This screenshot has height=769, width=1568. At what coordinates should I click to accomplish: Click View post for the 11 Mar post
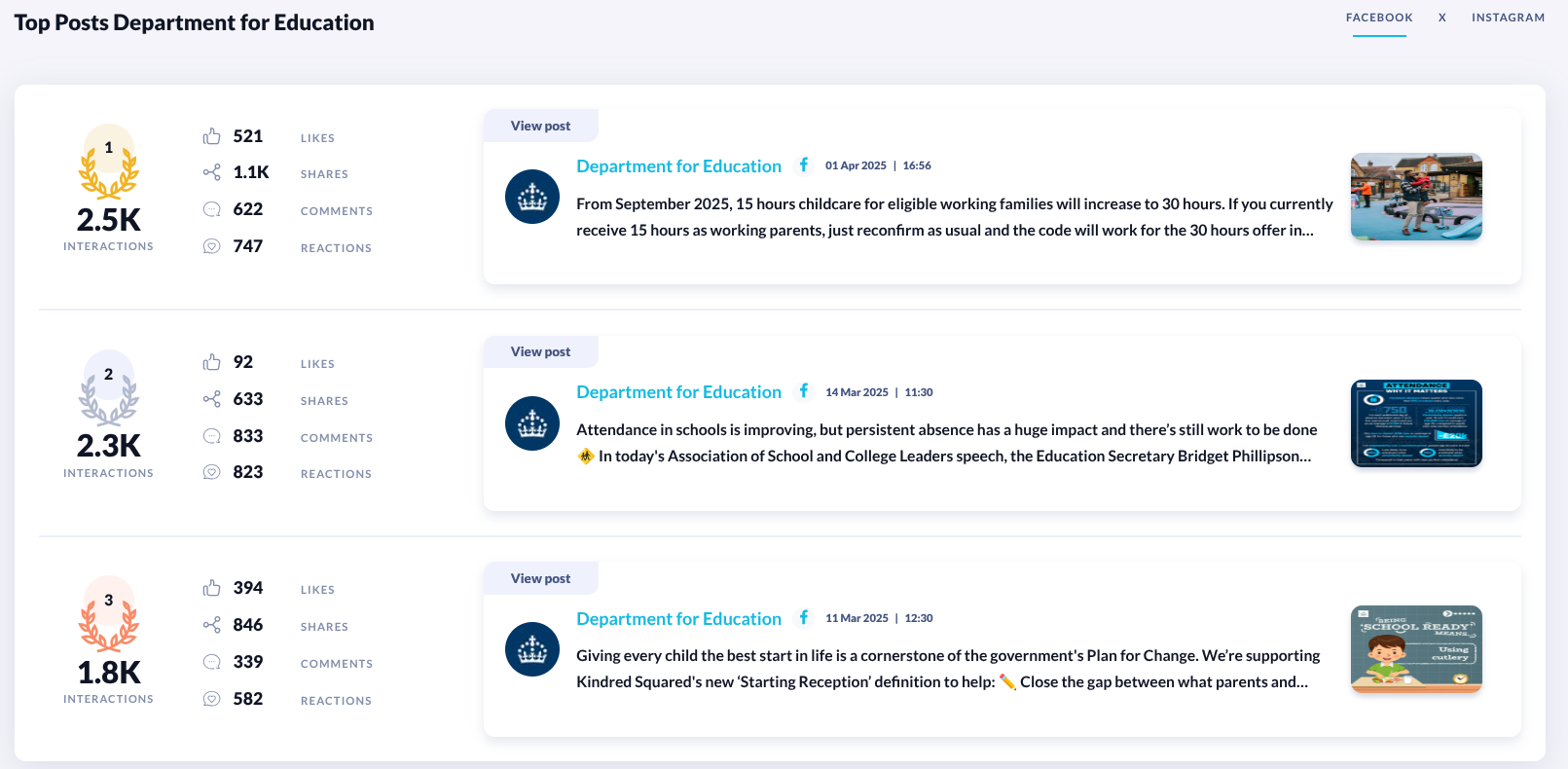[x=540, y=578]
